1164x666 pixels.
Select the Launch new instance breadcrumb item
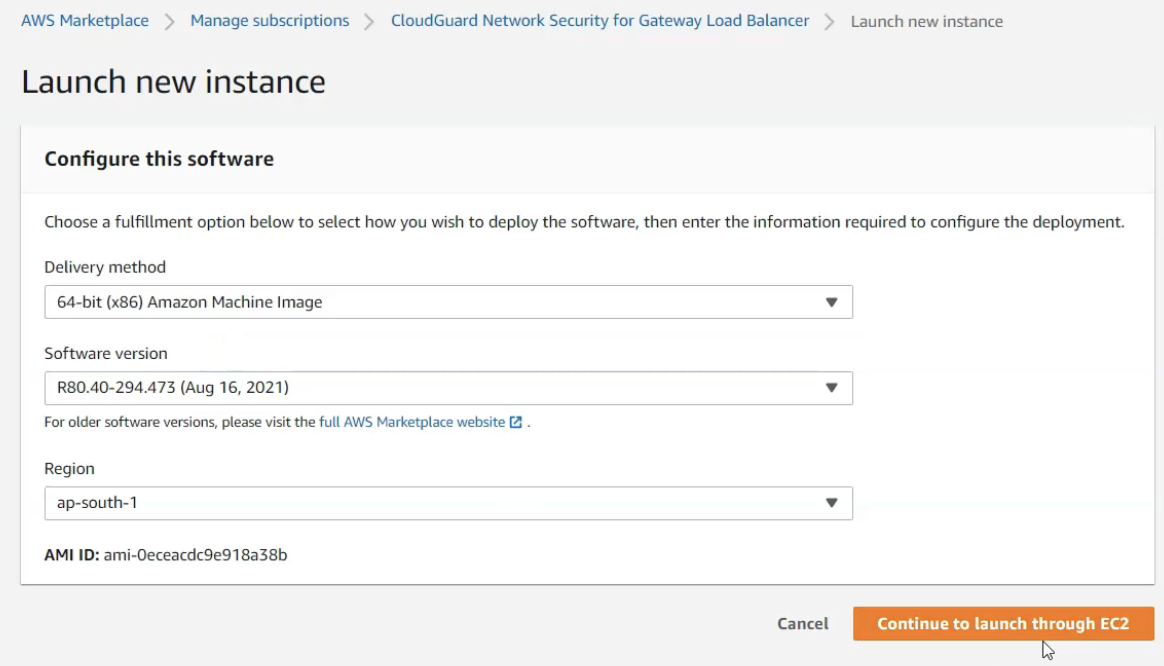pyautogui.click(x=926, y=21)
